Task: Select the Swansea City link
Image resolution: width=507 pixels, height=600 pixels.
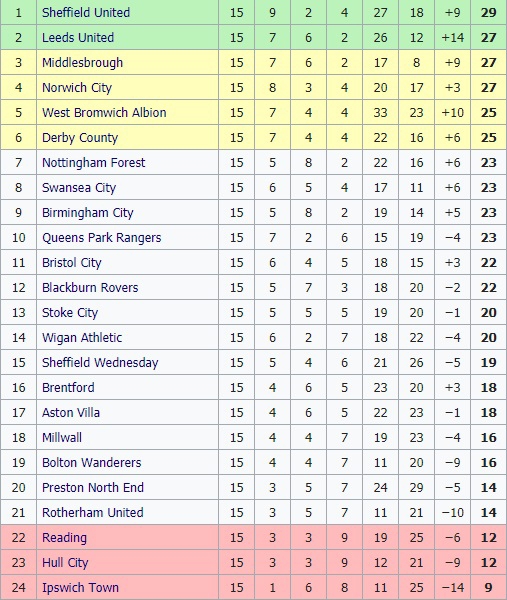Action: tap(78, 188)
